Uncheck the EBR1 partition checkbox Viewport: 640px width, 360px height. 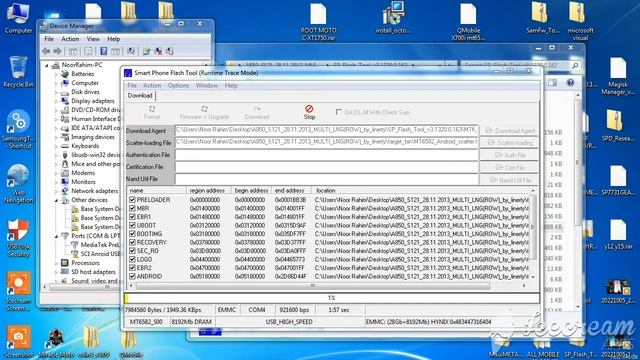click(132, 217)
